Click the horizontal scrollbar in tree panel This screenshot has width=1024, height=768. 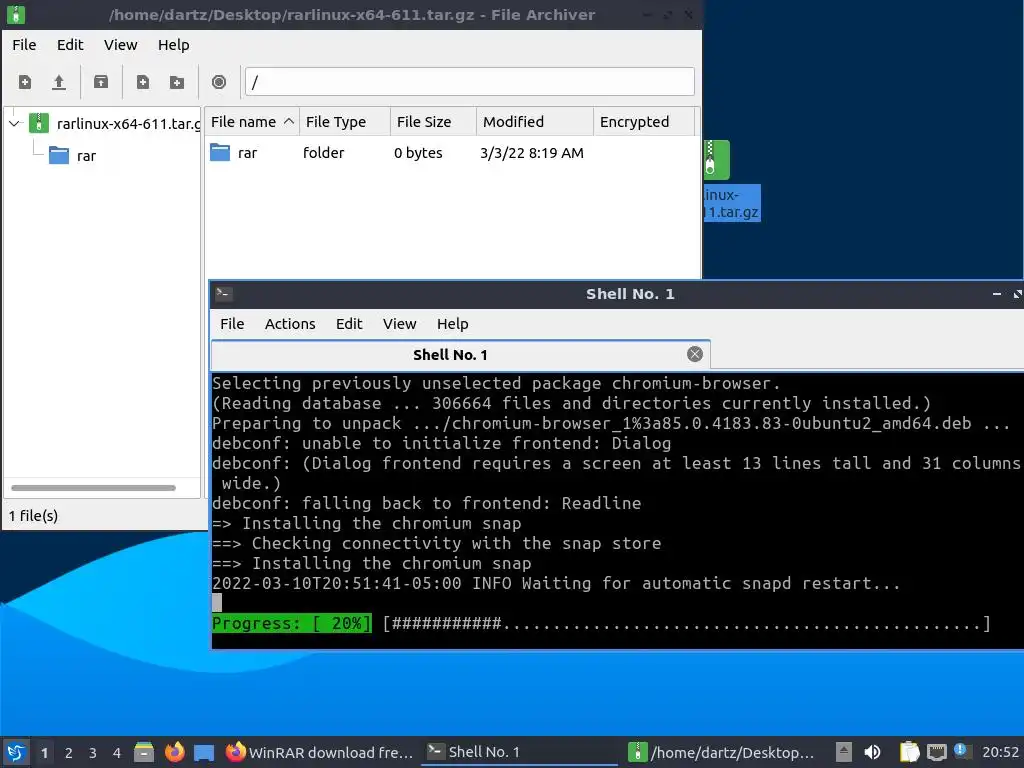pos(93,488)
